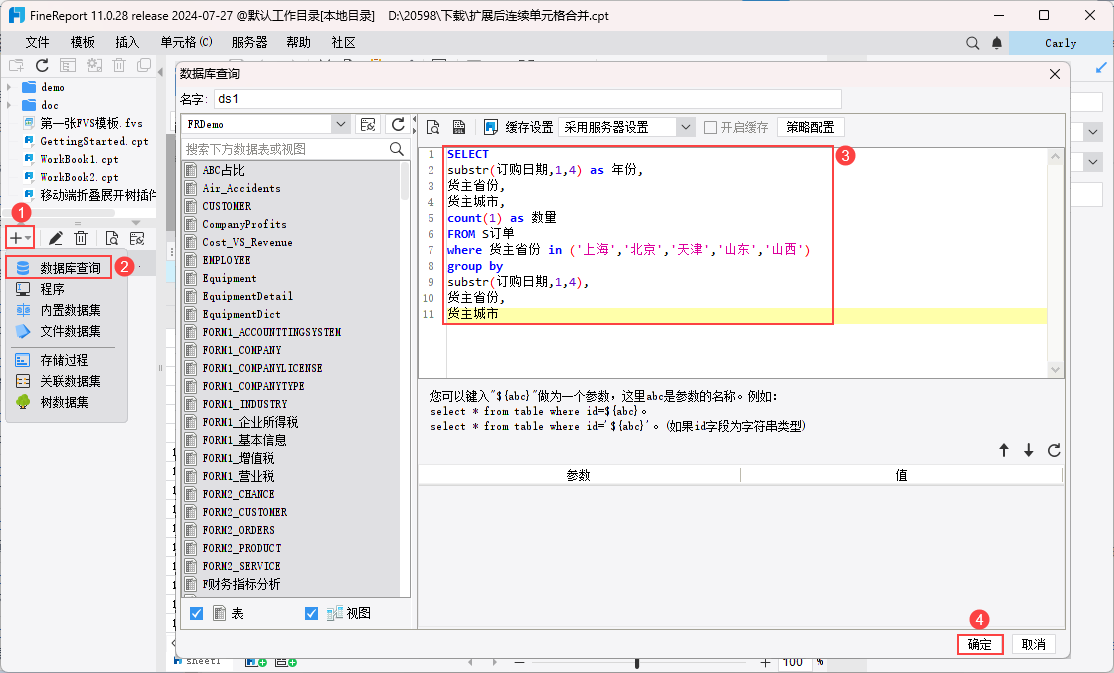Expand the demo folder
Screen dimensions: 1114x673
9,87
